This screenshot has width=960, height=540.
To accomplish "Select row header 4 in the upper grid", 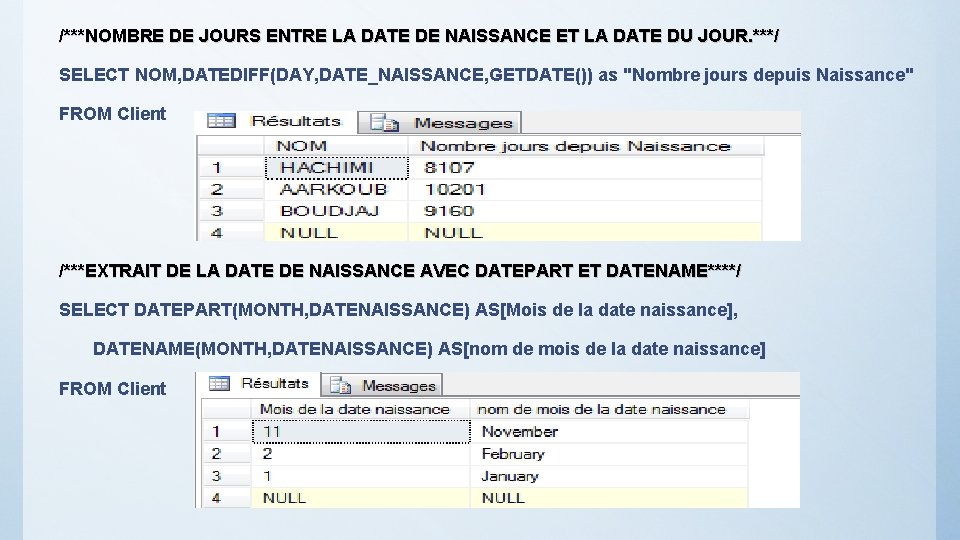I will tap(231, 232).
